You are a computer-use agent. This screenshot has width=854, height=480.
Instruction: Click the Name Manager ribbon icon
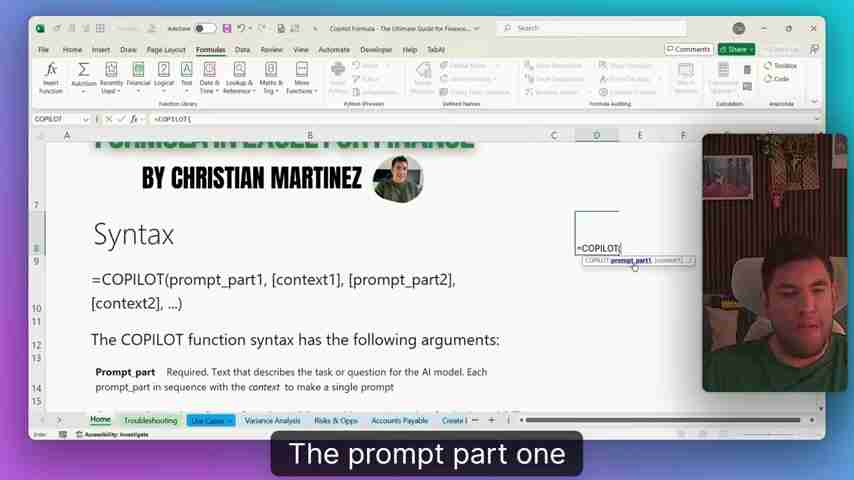pyautogui.click(x=423, y=71)
